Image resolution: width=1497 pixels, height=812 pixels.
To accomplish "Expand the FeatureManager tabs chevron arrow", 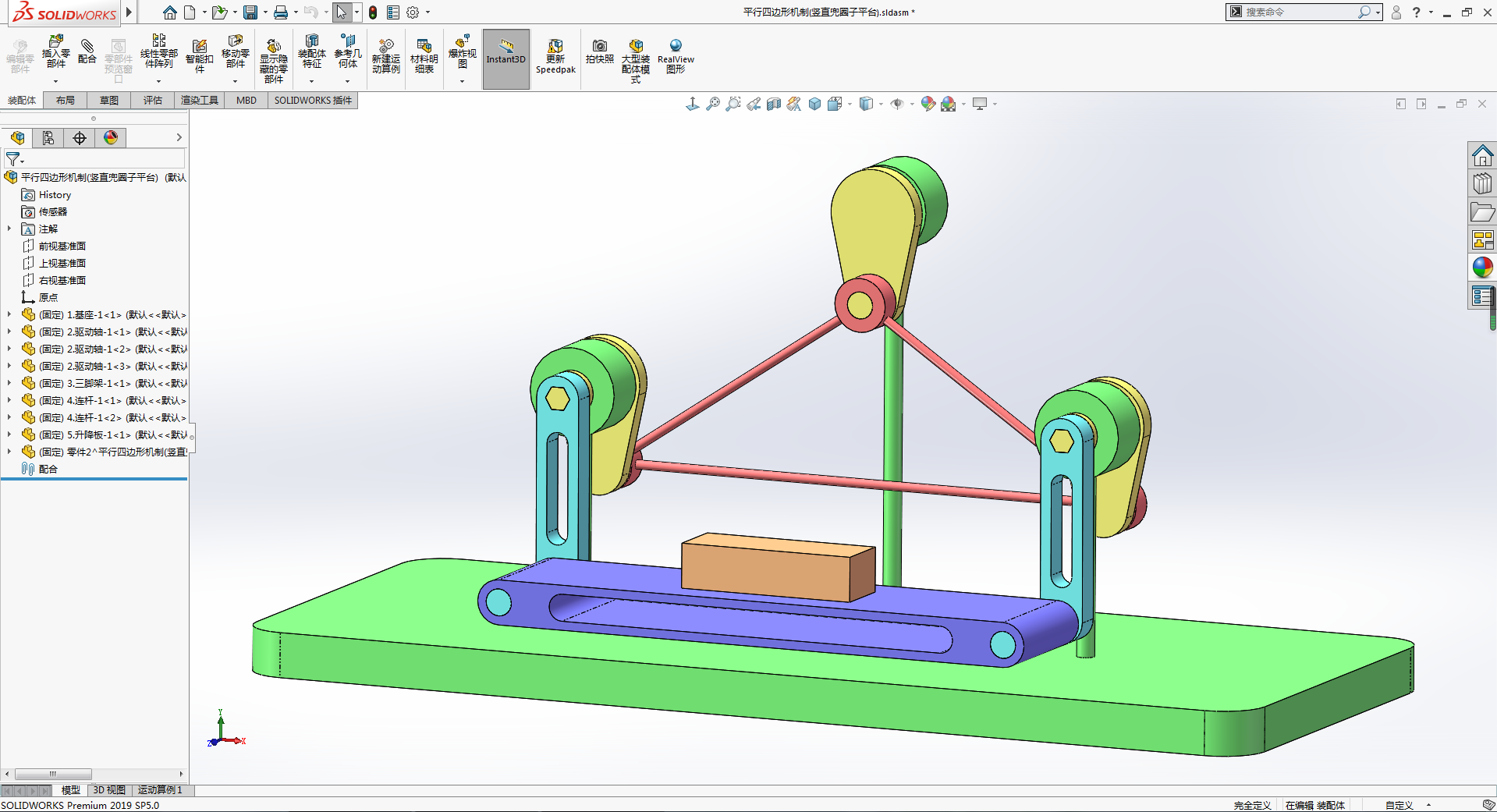I will 179,137.
